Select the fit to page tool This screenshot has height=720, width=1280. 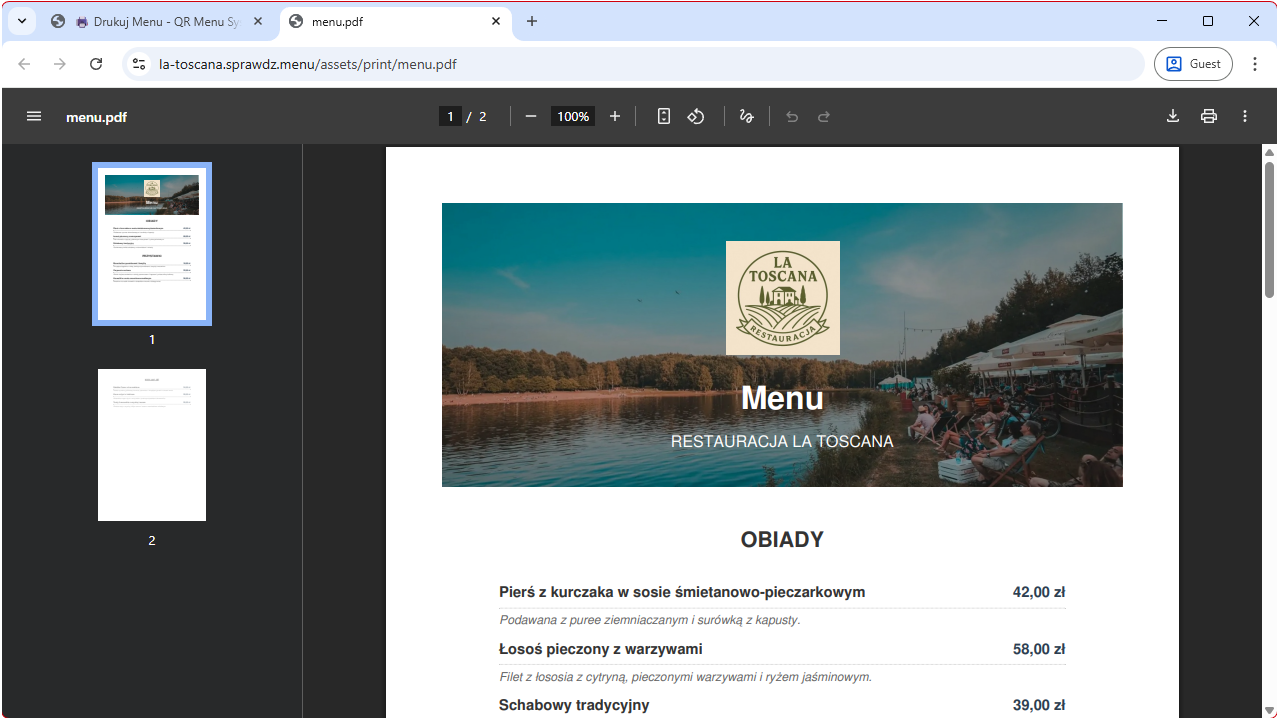click(663, 116)
